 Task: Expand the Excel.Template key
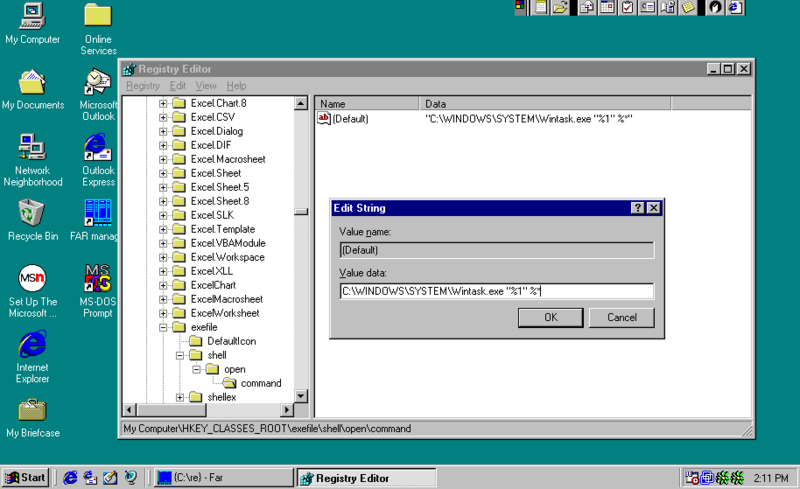click(163, 229)
